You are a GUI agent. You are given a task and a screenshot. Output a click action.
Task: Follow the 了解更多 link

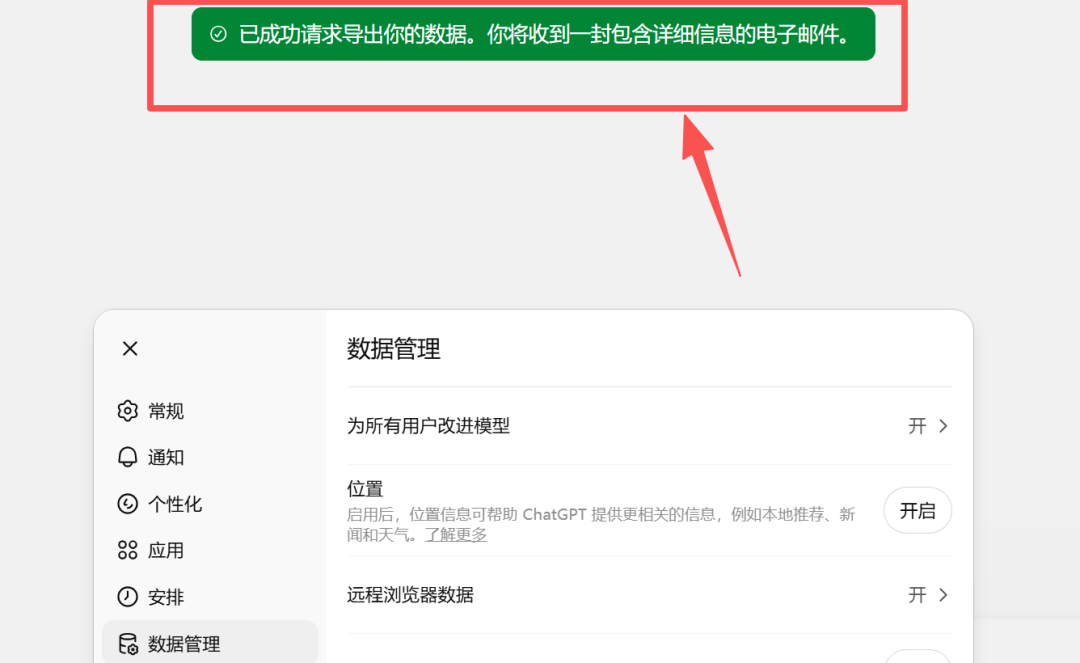click(456, 535)
